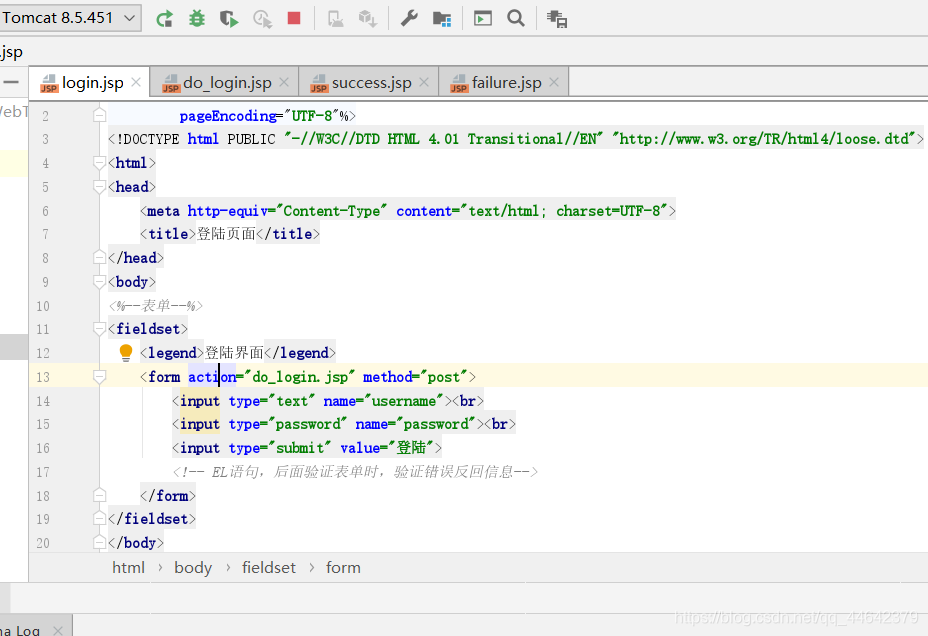Click the meta Content-Type attribute value
The image size is (928, 636).
point(331,211)
